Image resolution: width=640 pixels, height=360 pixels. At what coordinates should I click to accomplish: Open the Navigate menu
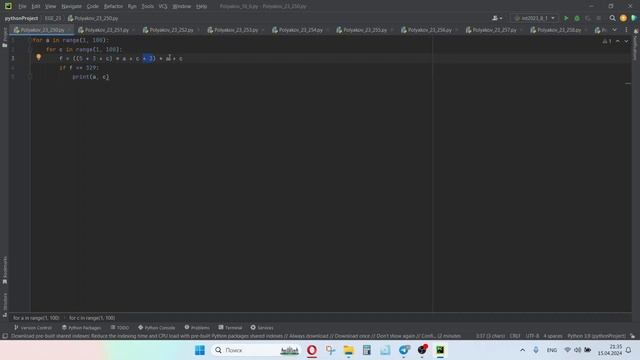click(71, 6)
